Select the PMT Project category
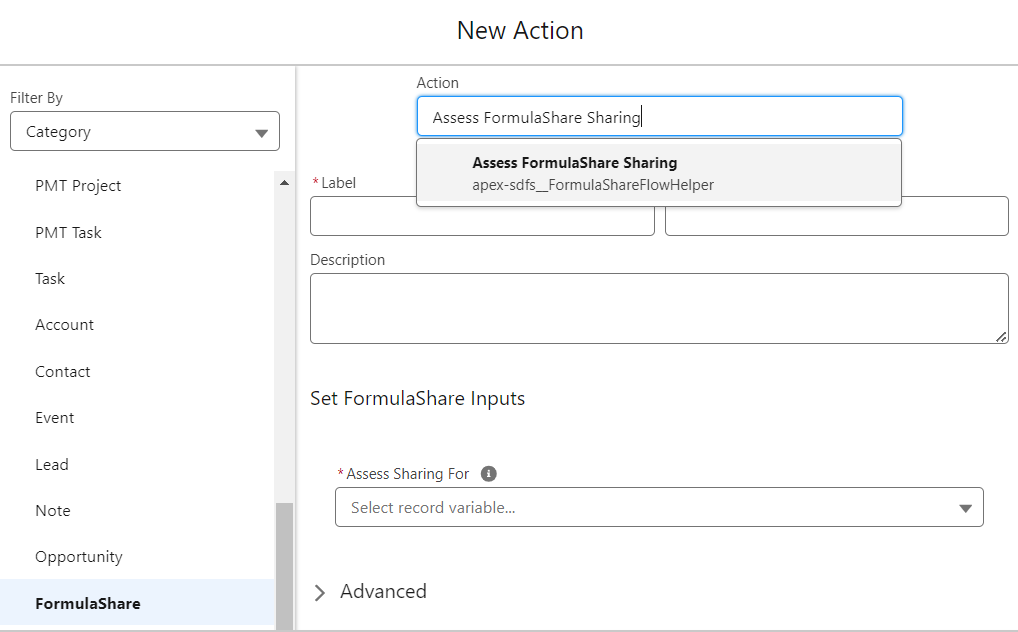Image resolution: width=1018 pixels, height=632 pixels. tap(77, 185)
